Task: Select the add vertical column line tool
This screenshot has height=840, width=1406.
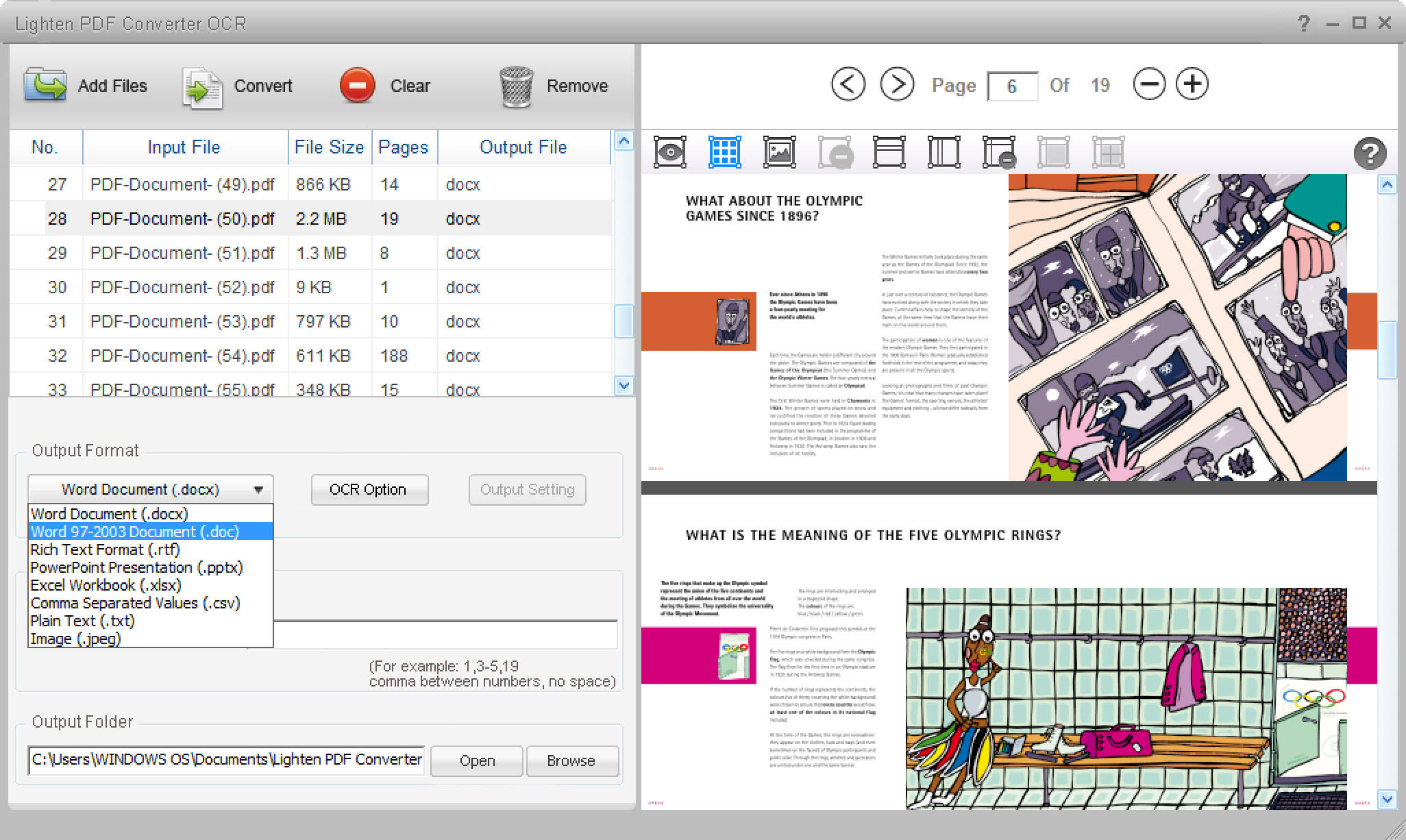Action: [944, 152]
